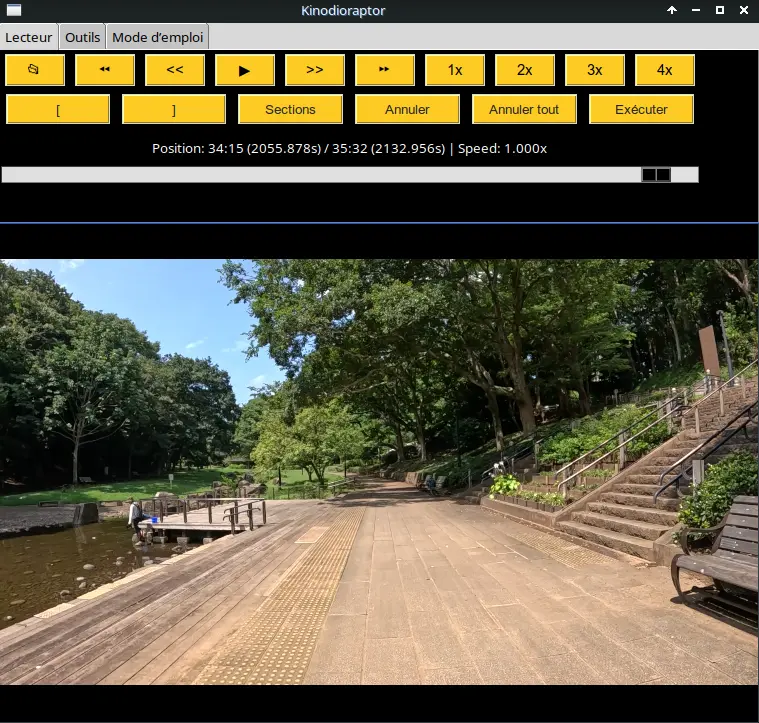Switch playback speed to 3x
Image resolution: width=759 pixels, height=723 pixels.
(x=595, y=70)
